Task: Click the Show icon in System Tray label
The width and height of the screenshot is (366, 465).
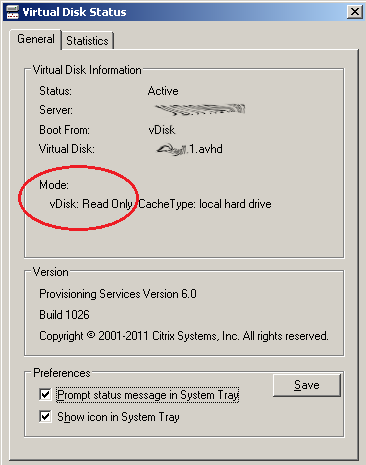Action: tap(118, 417)
